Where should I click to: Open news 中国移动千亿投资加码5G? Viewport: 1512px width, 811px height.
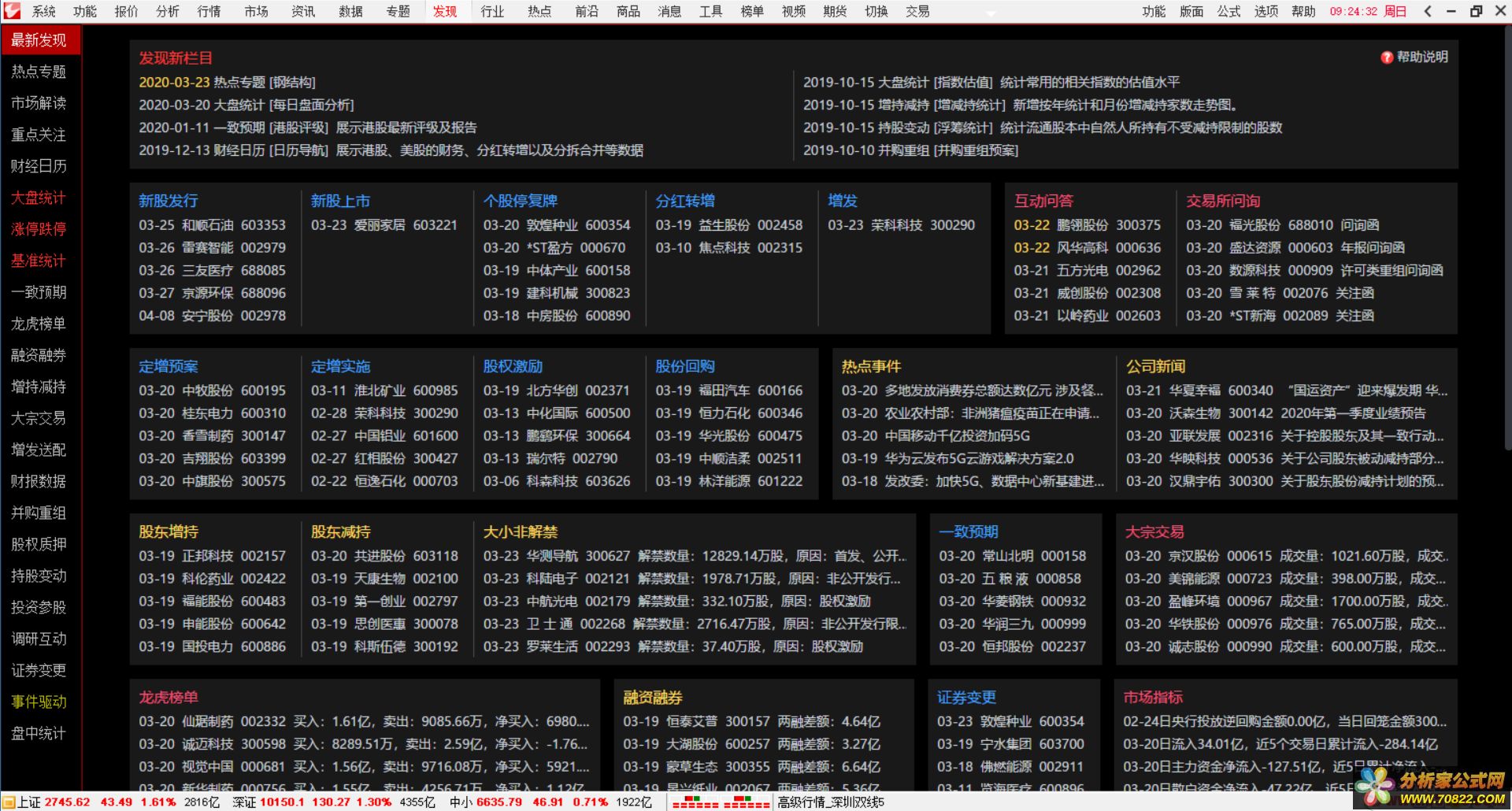936,436
